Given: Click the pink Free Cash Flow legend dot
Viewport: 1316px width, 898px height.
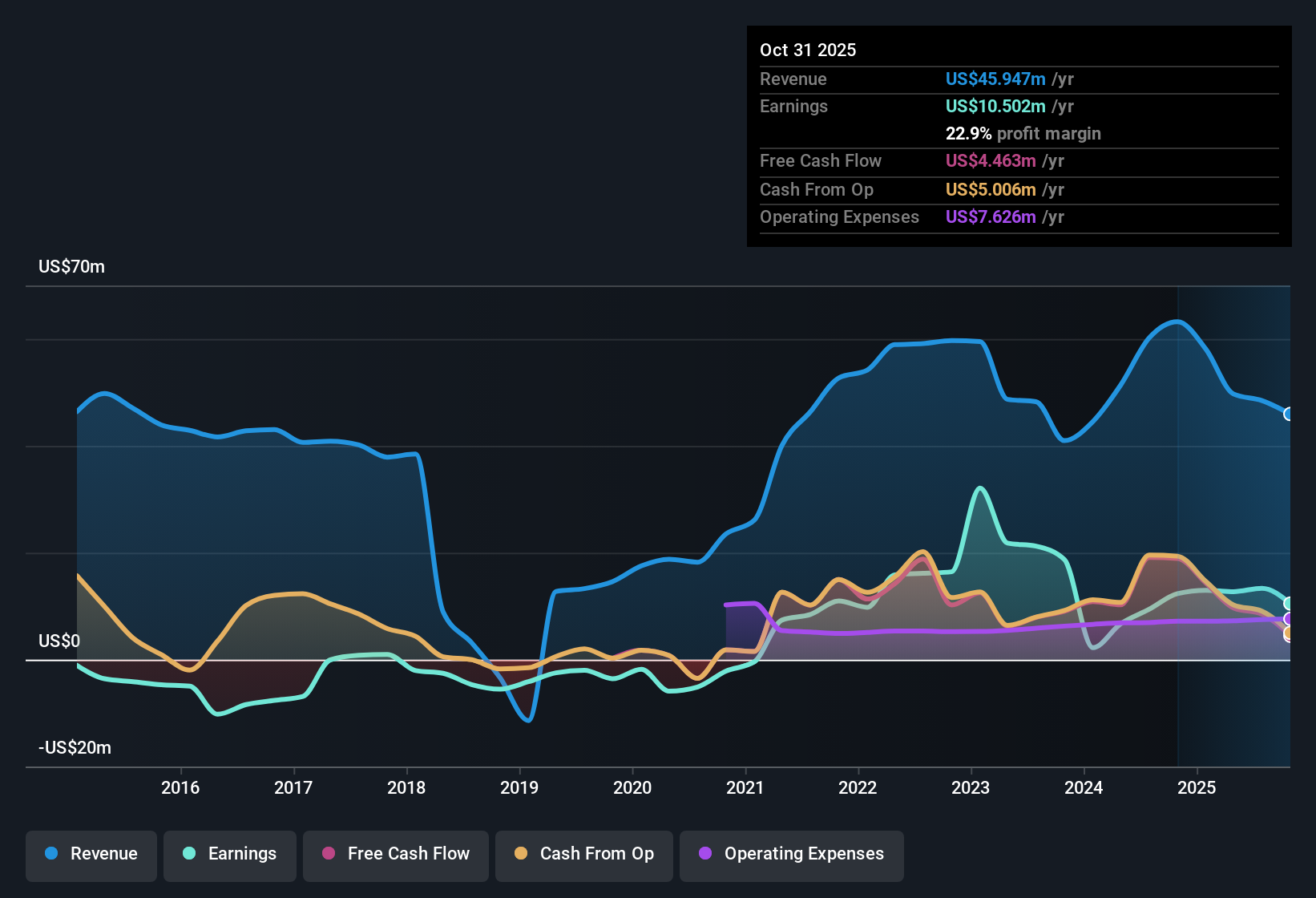Looking at the screenshot, I should (x=327, y=854).
